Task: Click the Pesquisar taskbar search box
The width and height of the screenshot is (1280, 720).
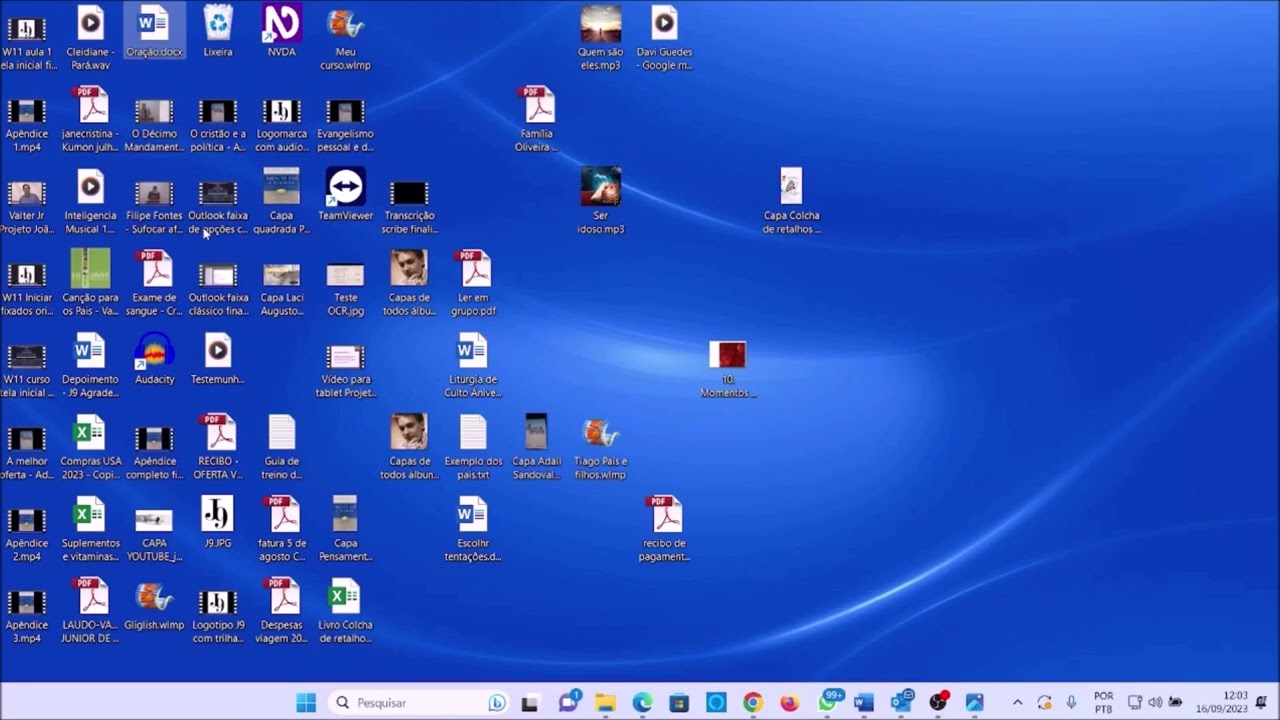Action: [419, 702]
